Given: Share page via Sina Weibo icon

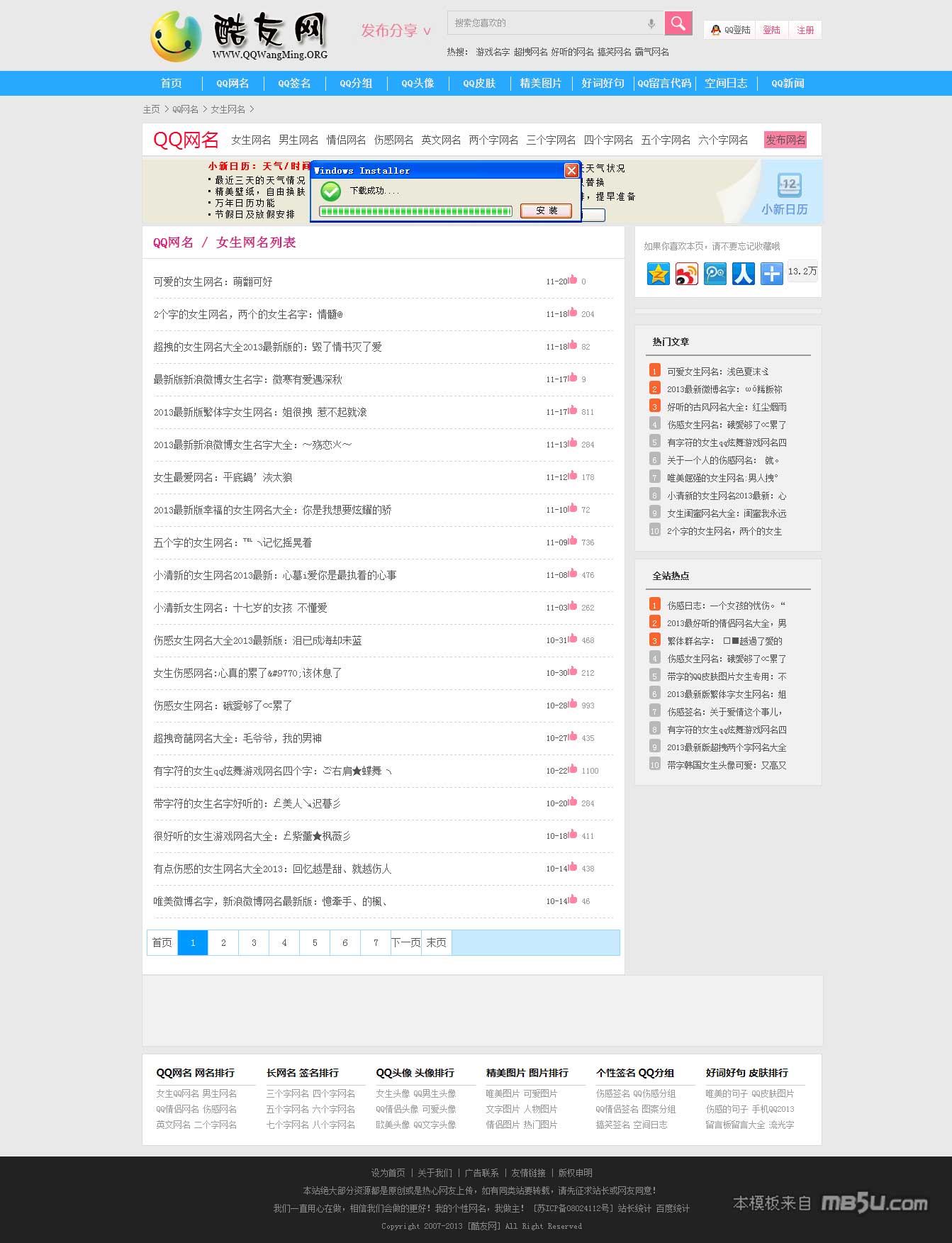Looking at the screenshot, I should (x=686, y=274).
